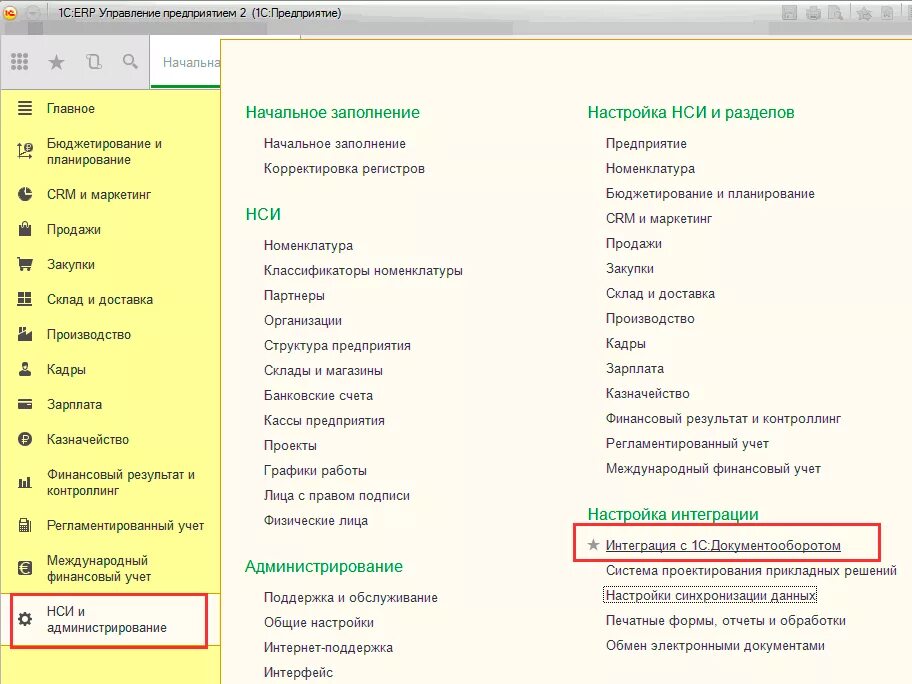912x684 pixels.
Task: Open Печатные формы, отчеты и обработки
Action: tap(726, 621)
